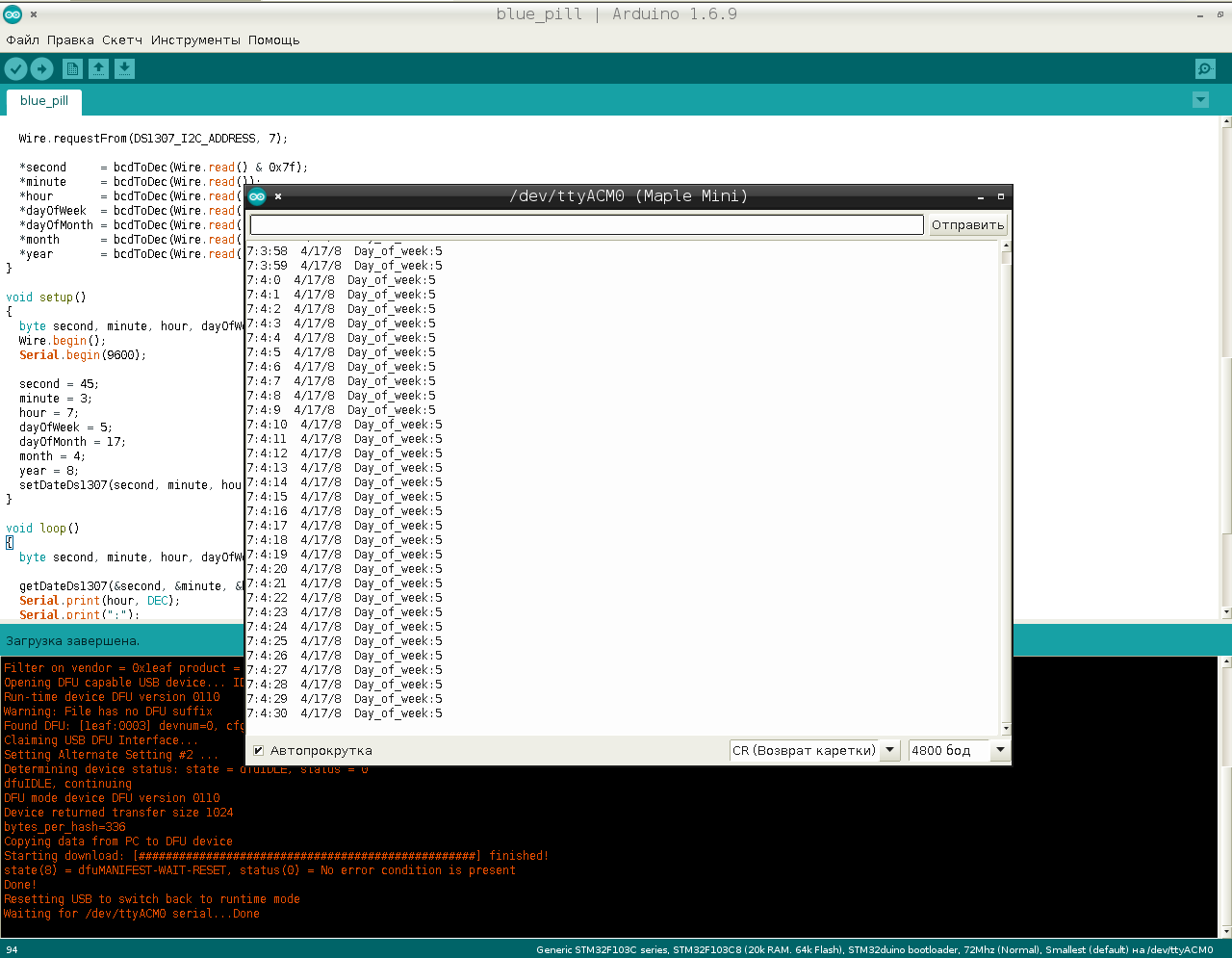Click the 'void setup()' line in the editor
The image size is (1232, 958).
point(46,298)
